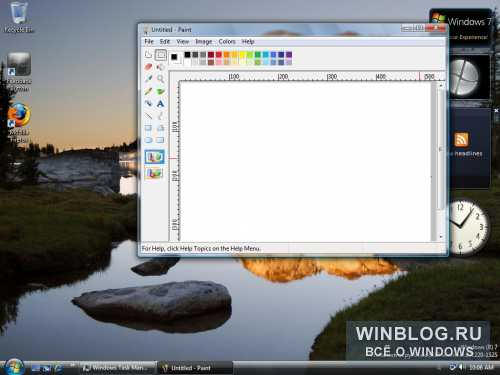Select the Magnifier tool
The image size is (500, 375).
point(161,79)
